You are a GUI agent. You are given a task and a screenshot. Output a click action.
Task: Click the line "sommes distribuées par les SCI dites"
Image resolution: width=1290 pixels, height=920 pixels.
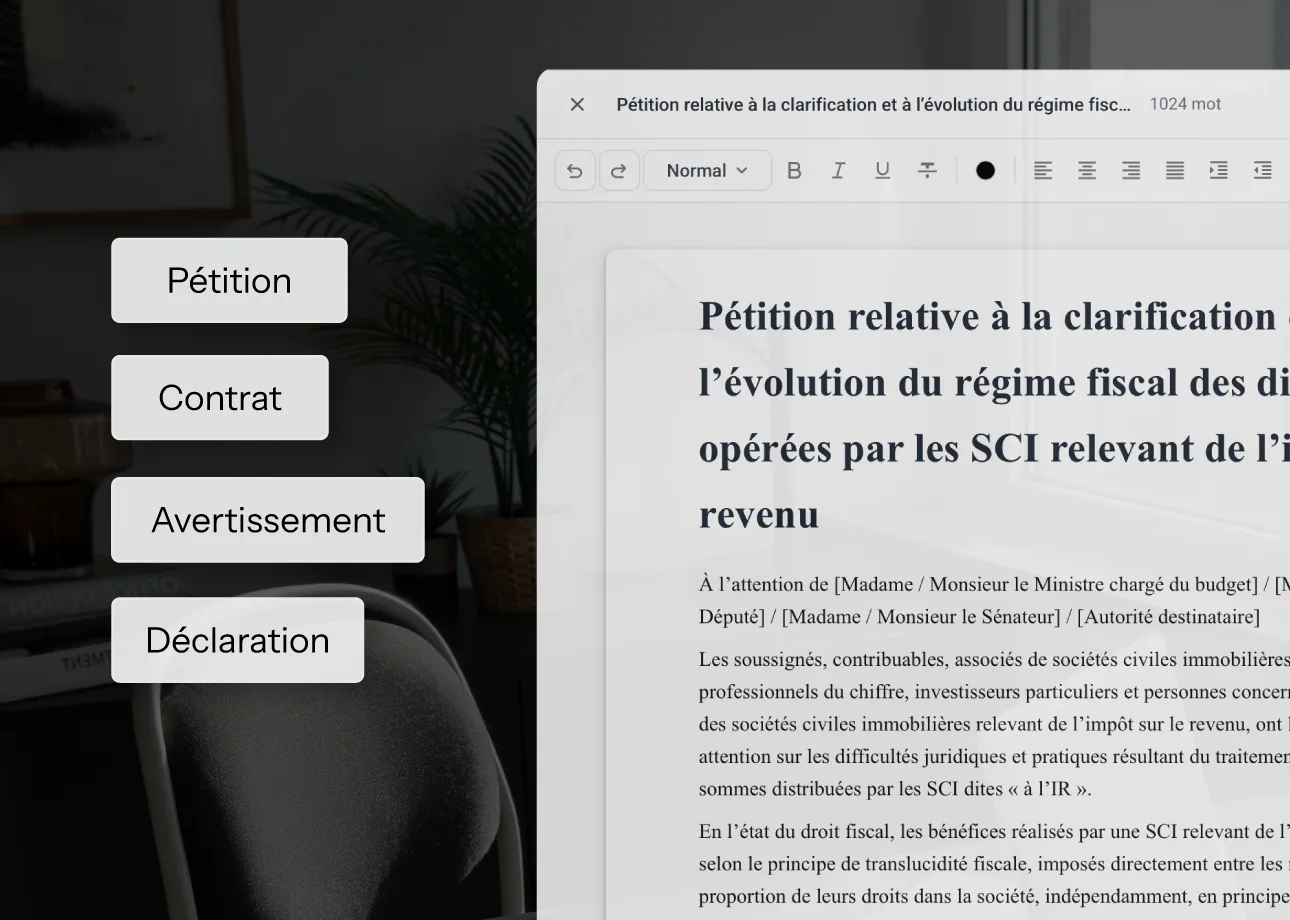pos(895,788)
